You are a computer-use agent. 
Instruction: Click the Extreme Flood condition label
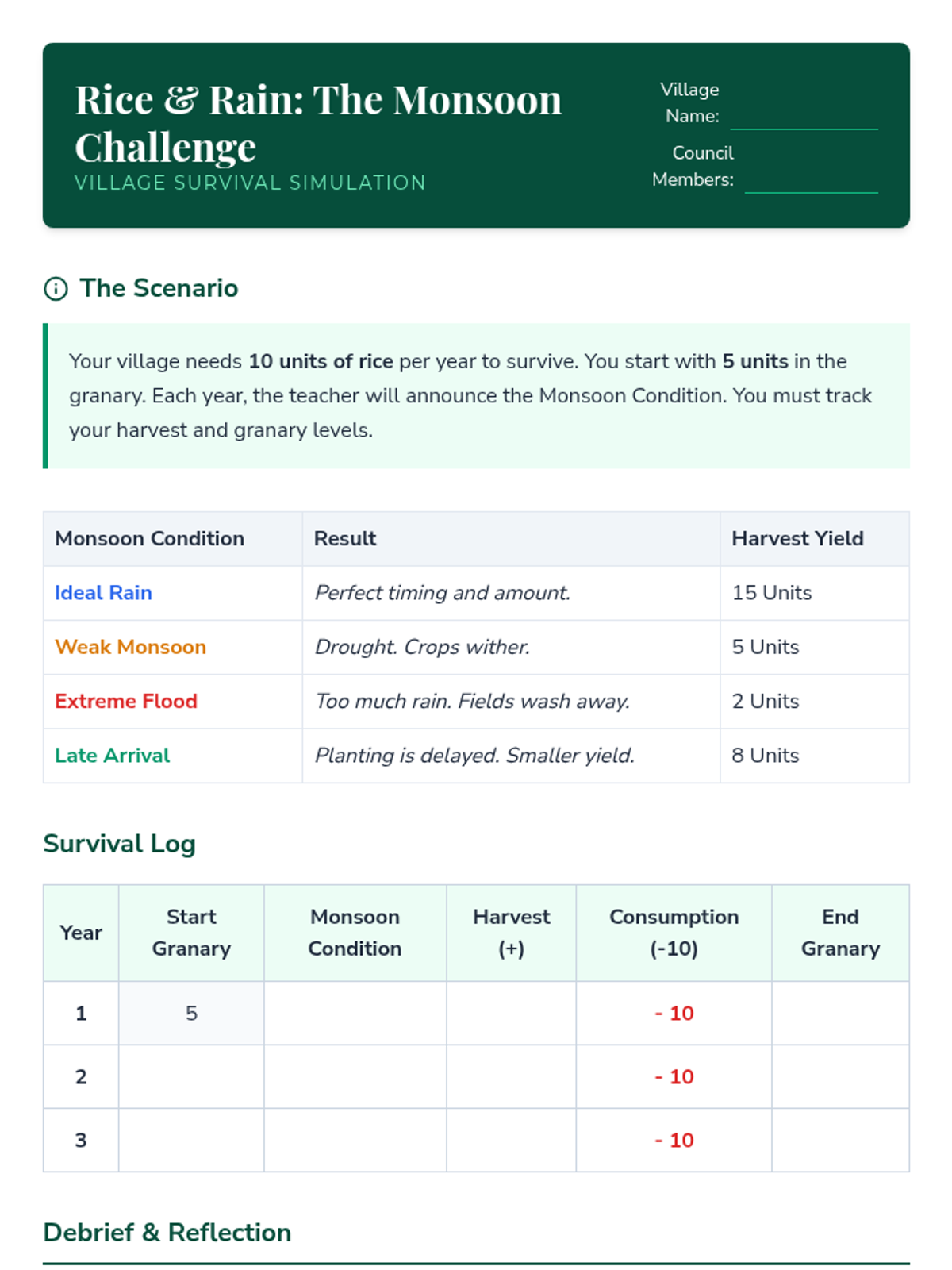[x=125, y=701]
